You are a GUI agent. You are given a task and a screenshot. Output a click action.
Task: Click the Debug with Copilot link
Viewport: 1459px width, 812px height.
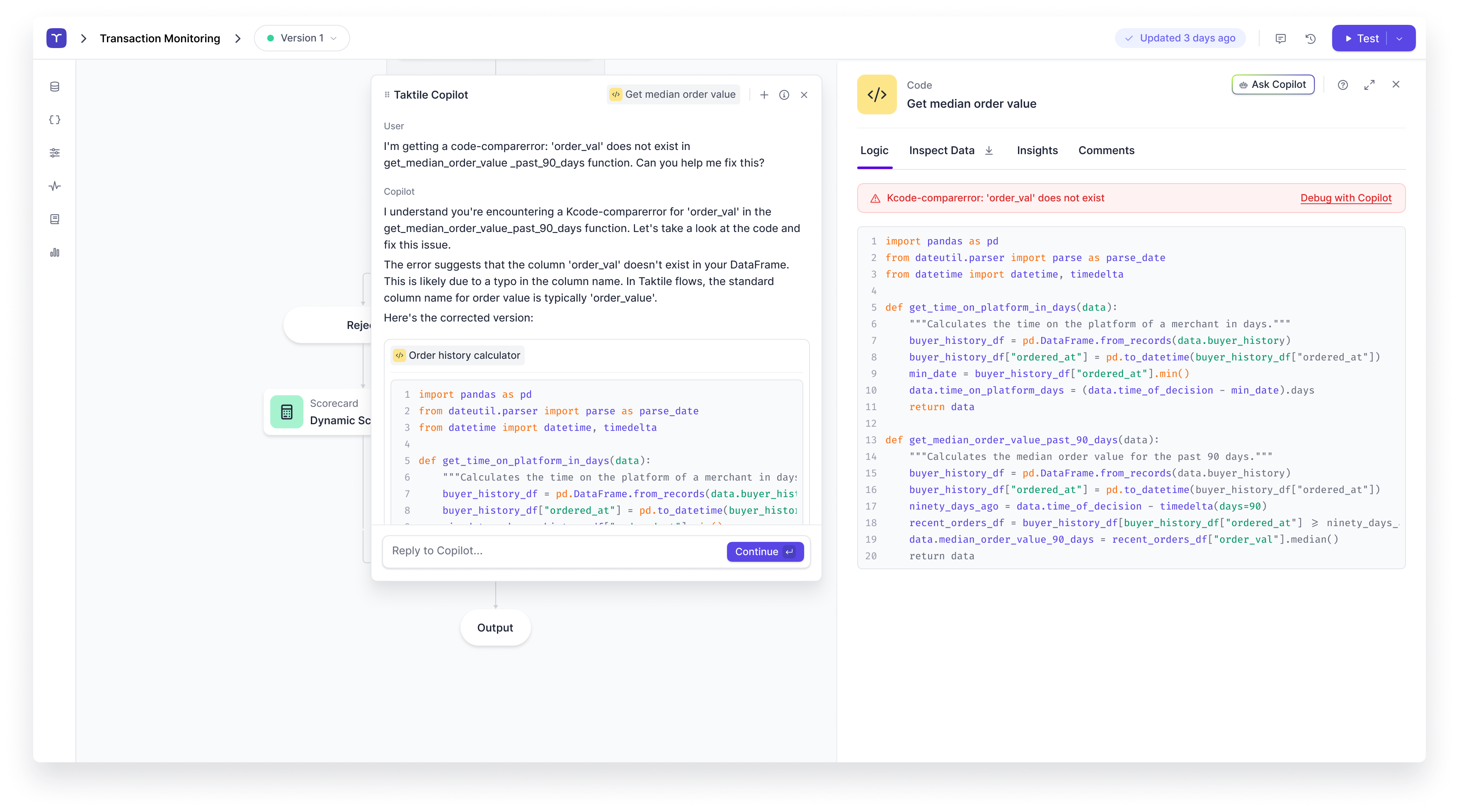pyautogui.click(x=1345, y=198)
